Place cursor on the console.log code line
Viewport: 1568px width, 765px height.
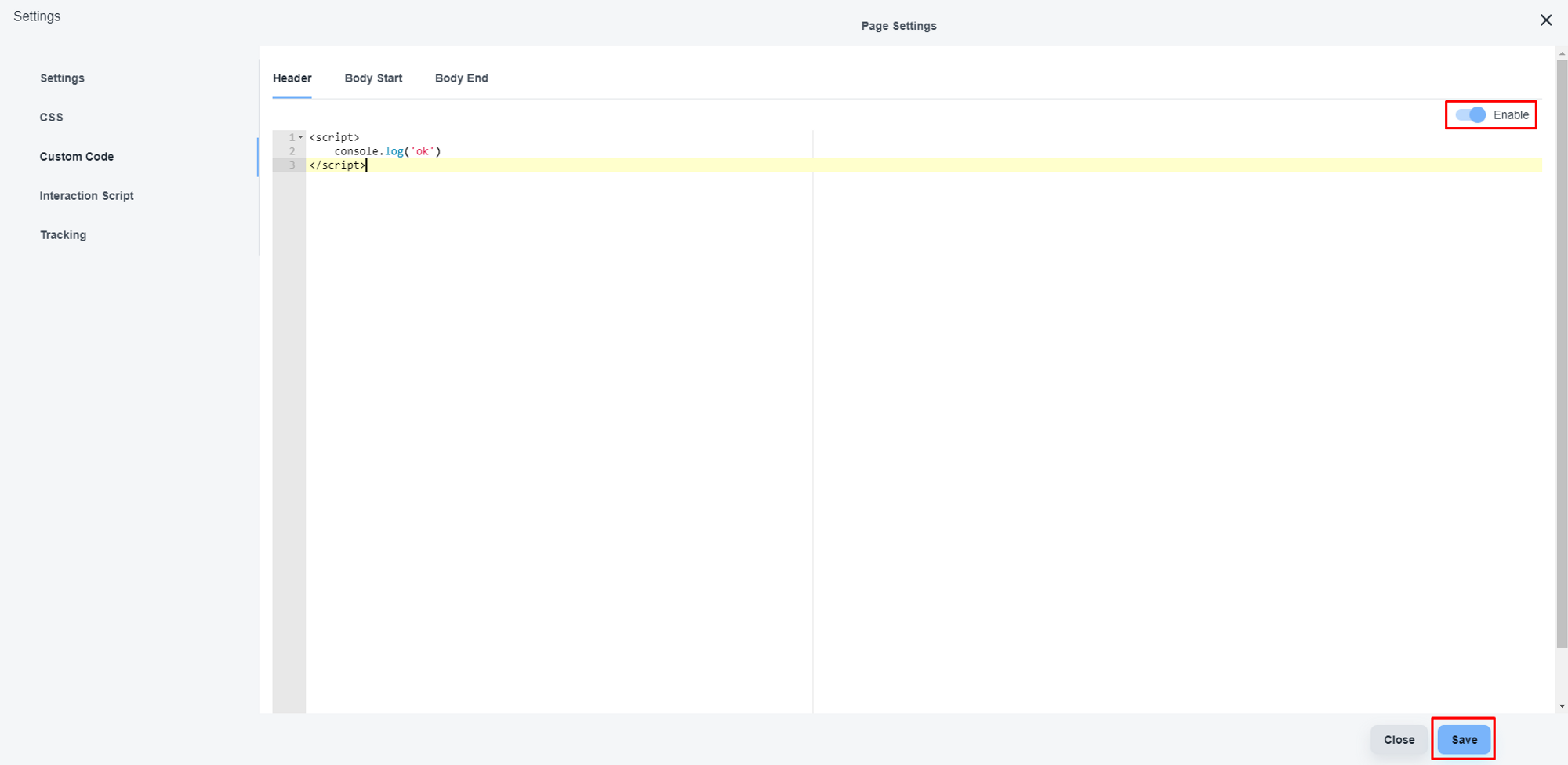point(387,151)
